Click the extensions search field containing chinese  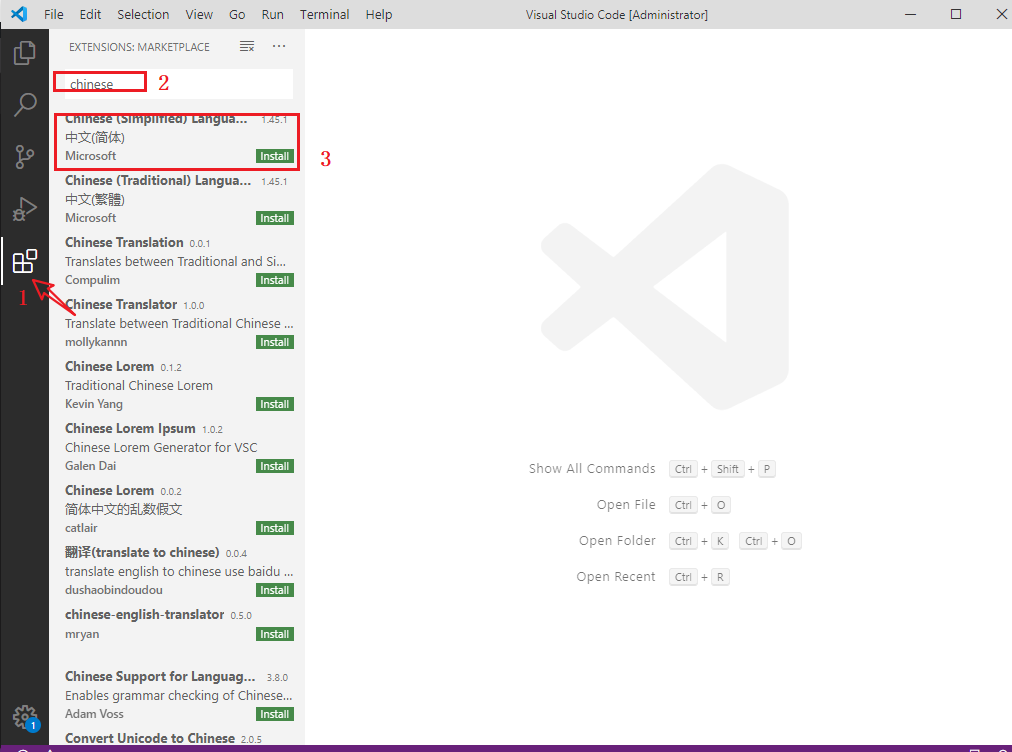179,84
